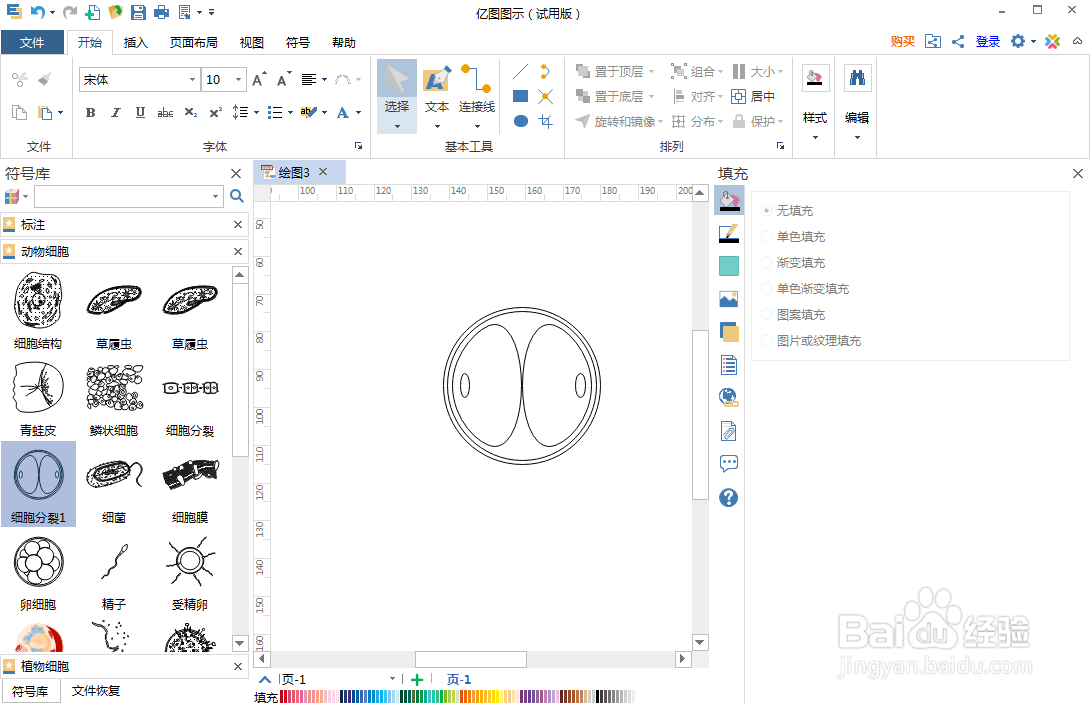This screenshot has width=1092, height=704.
Task: Open the 视图 menu tab
Action: (x=251, y=42)
